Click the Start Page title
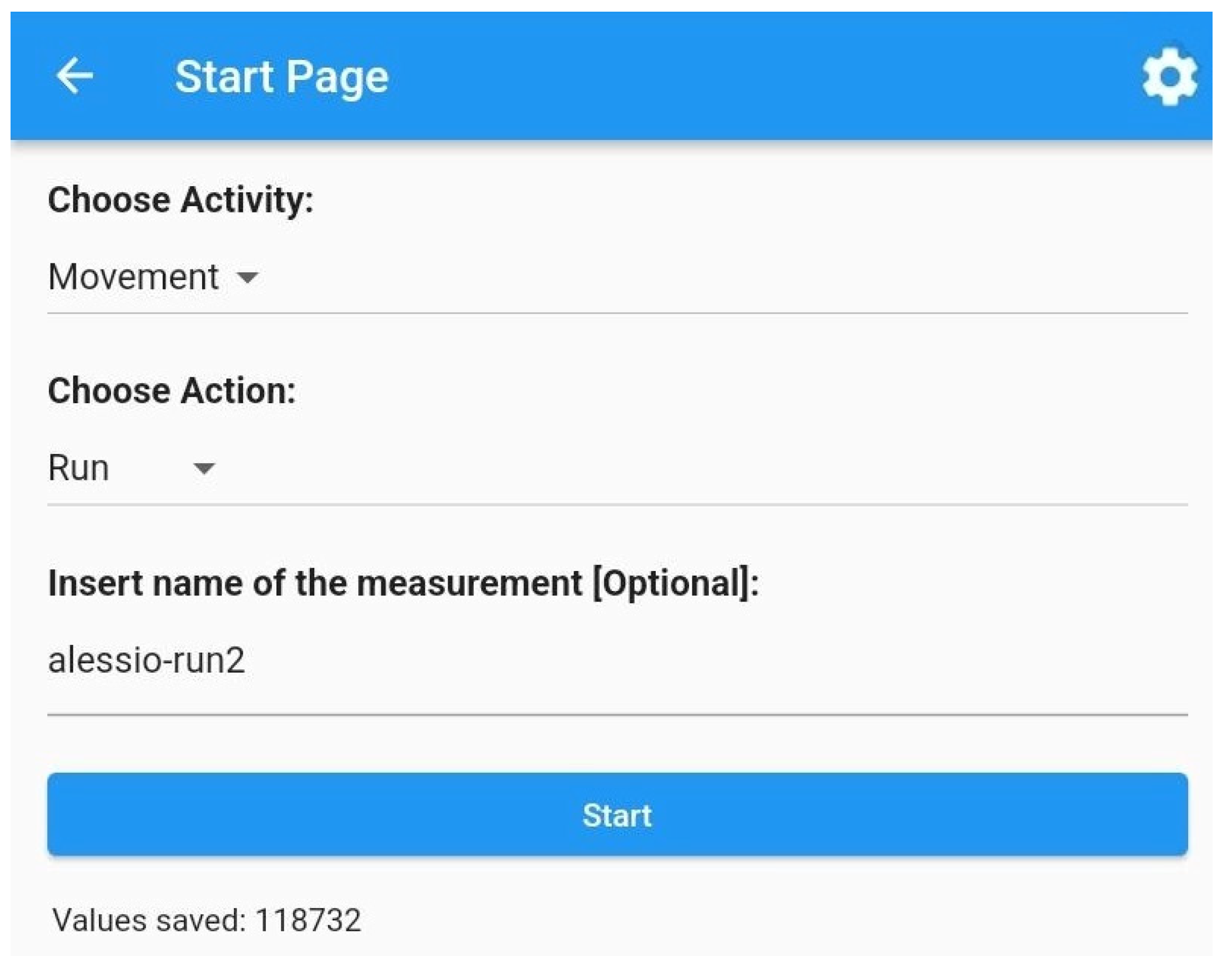Image resolution: width=1232 pixels, height=966 pixels. pos(281,76)
